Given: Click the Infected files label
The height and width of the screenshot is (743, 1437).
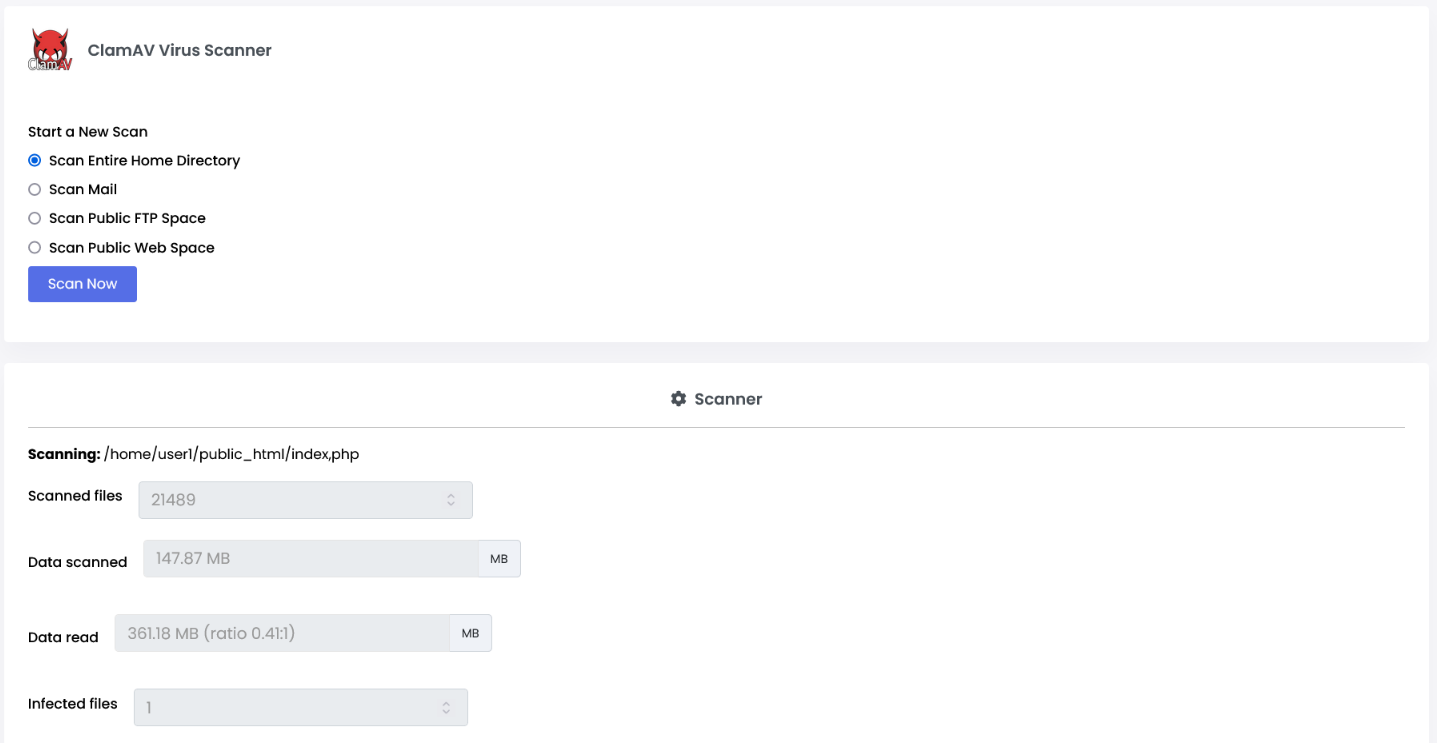Looking at the screenshot, I should 73,704.
